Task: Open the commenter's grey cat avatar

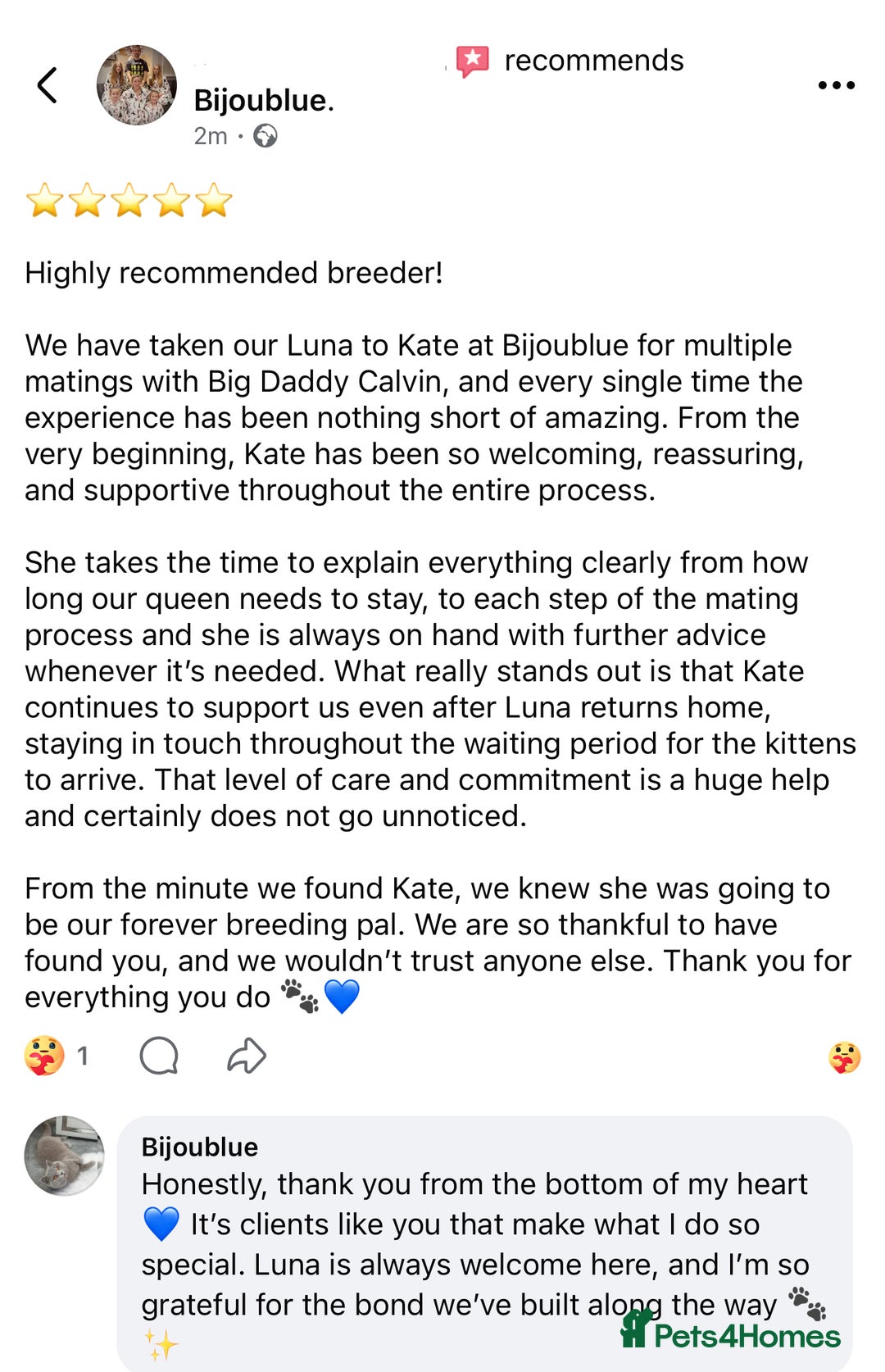Action: tap(64, 1155)
